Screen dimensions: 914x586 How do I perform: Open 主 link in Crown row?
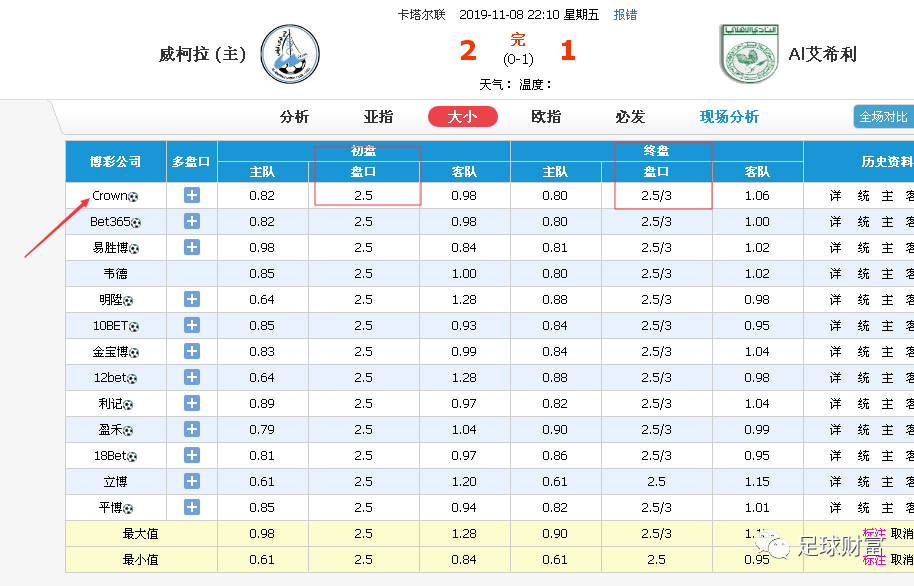coord(888,196)
